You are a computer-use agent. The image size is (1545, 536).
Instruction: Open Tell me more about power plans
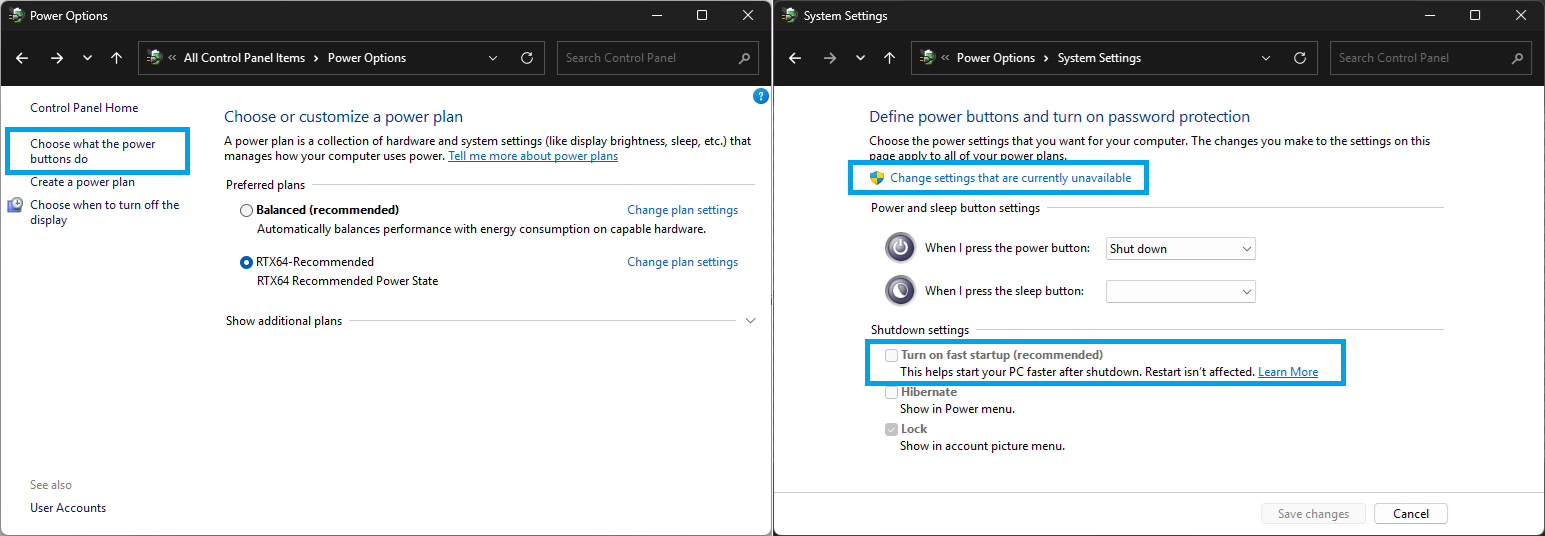[533, 156]
